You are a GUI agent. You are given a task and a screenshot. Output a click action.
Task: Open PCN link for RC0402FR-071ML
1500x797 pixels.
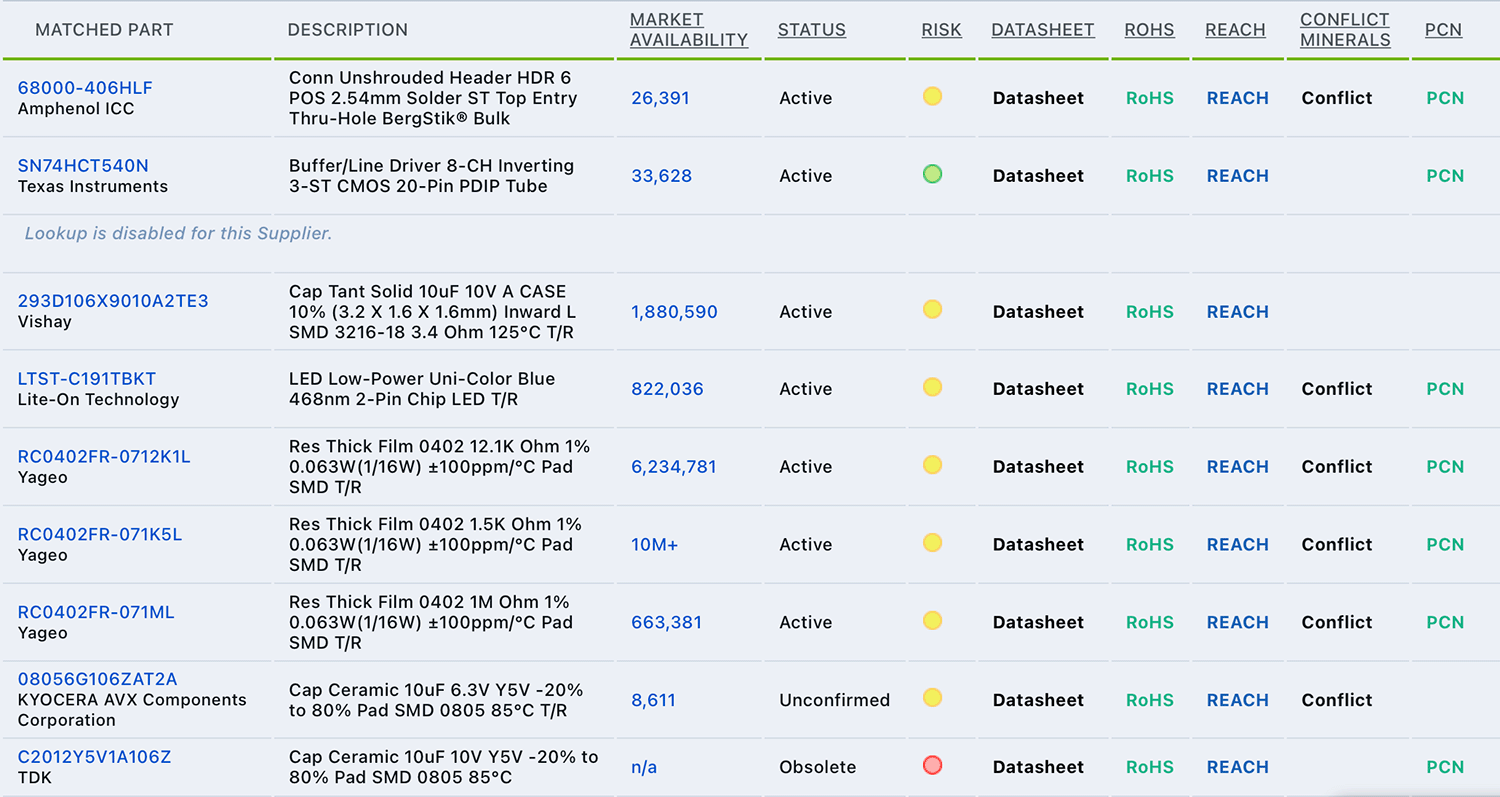click(1445, 622)
